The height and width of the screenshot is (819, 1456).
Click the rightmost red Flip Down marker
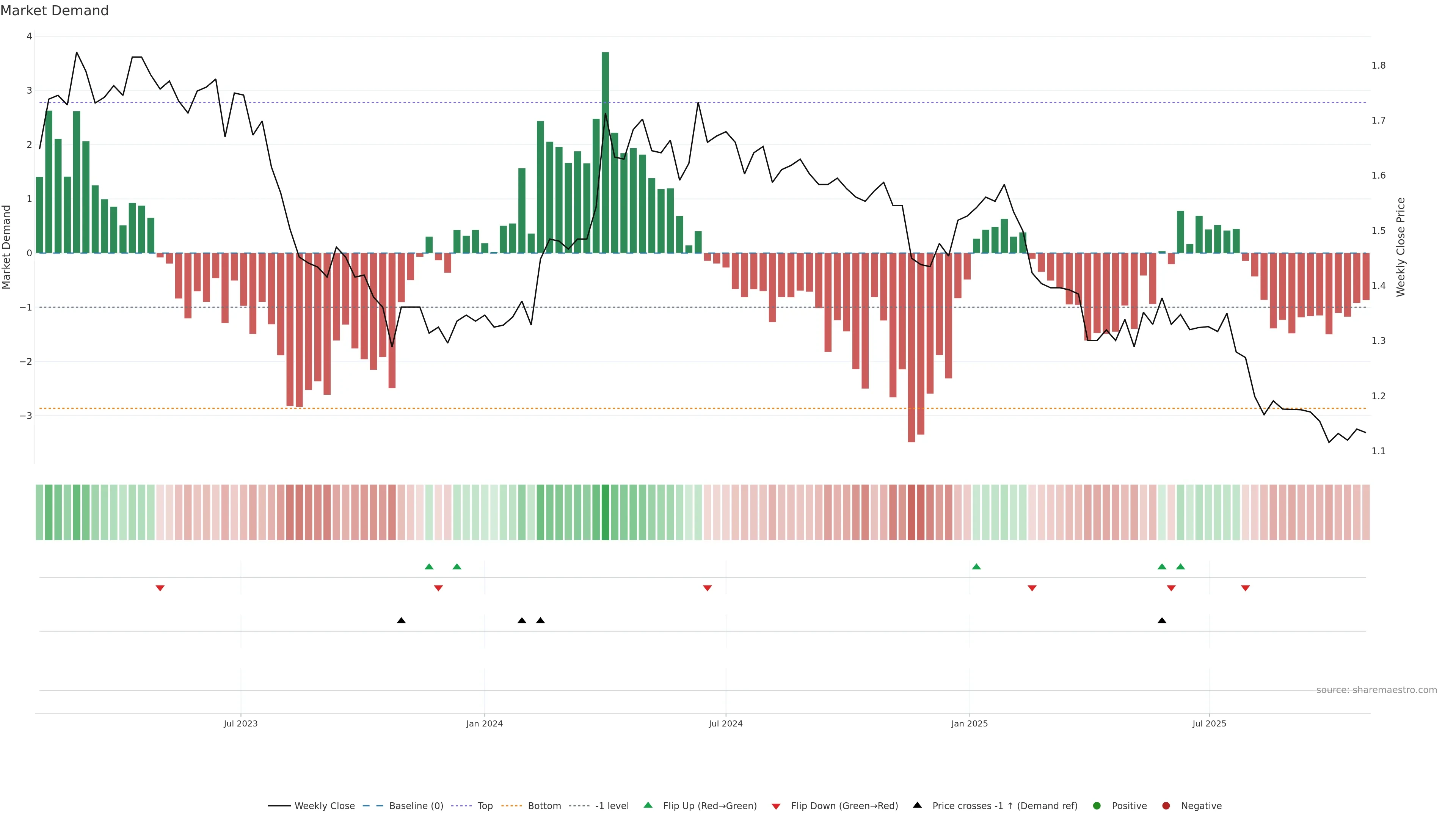(1245, 588)
